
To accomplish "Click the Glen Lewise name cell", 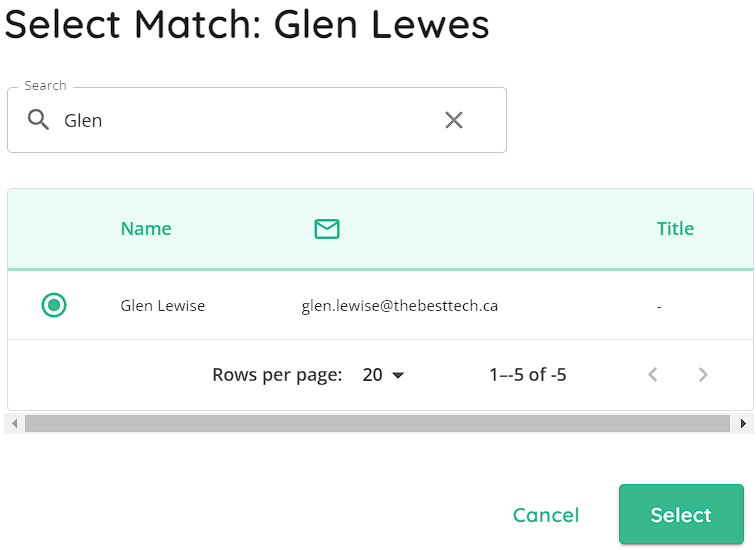I will (162, 306).
